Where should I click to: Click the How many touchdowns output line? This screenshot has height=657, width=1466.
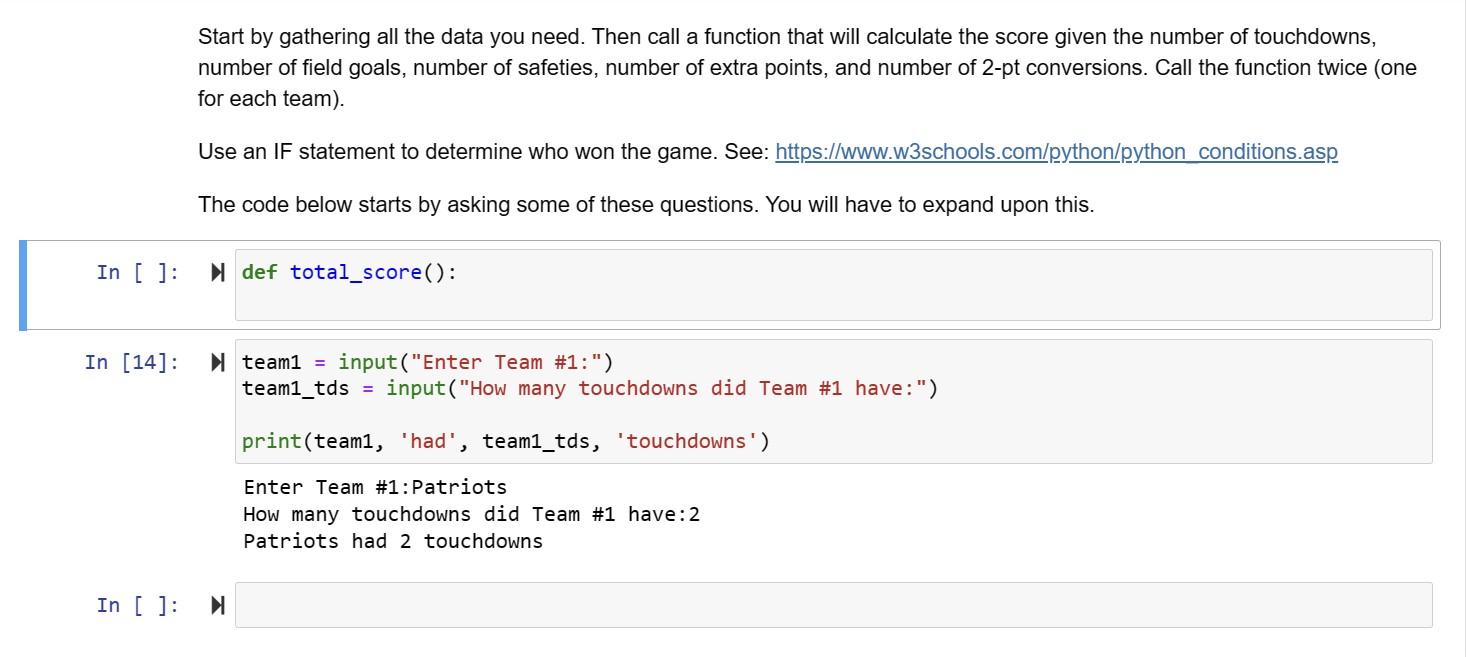[x=471, y=513]
